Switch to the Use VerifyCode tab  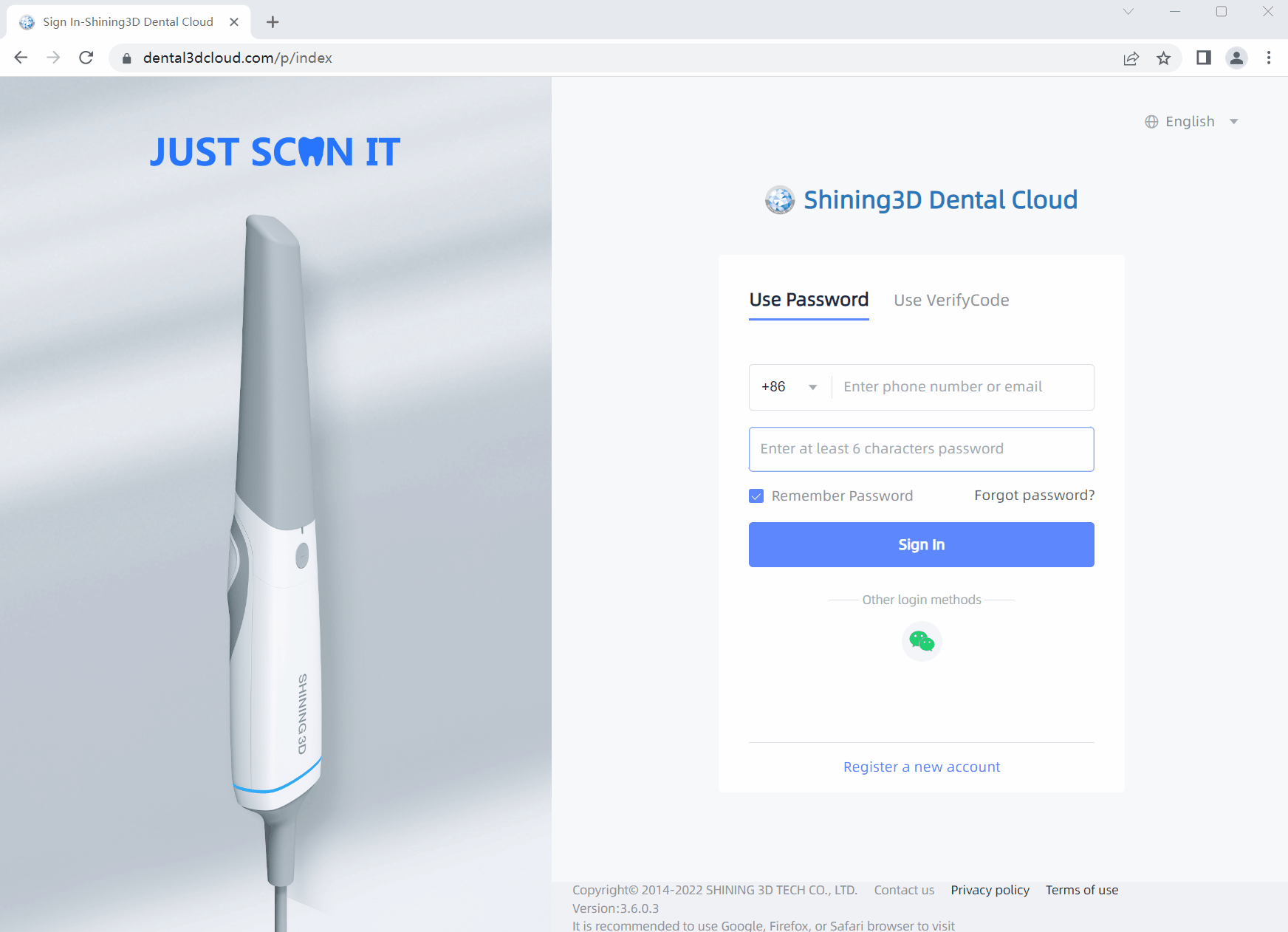[x=951, y=300]
